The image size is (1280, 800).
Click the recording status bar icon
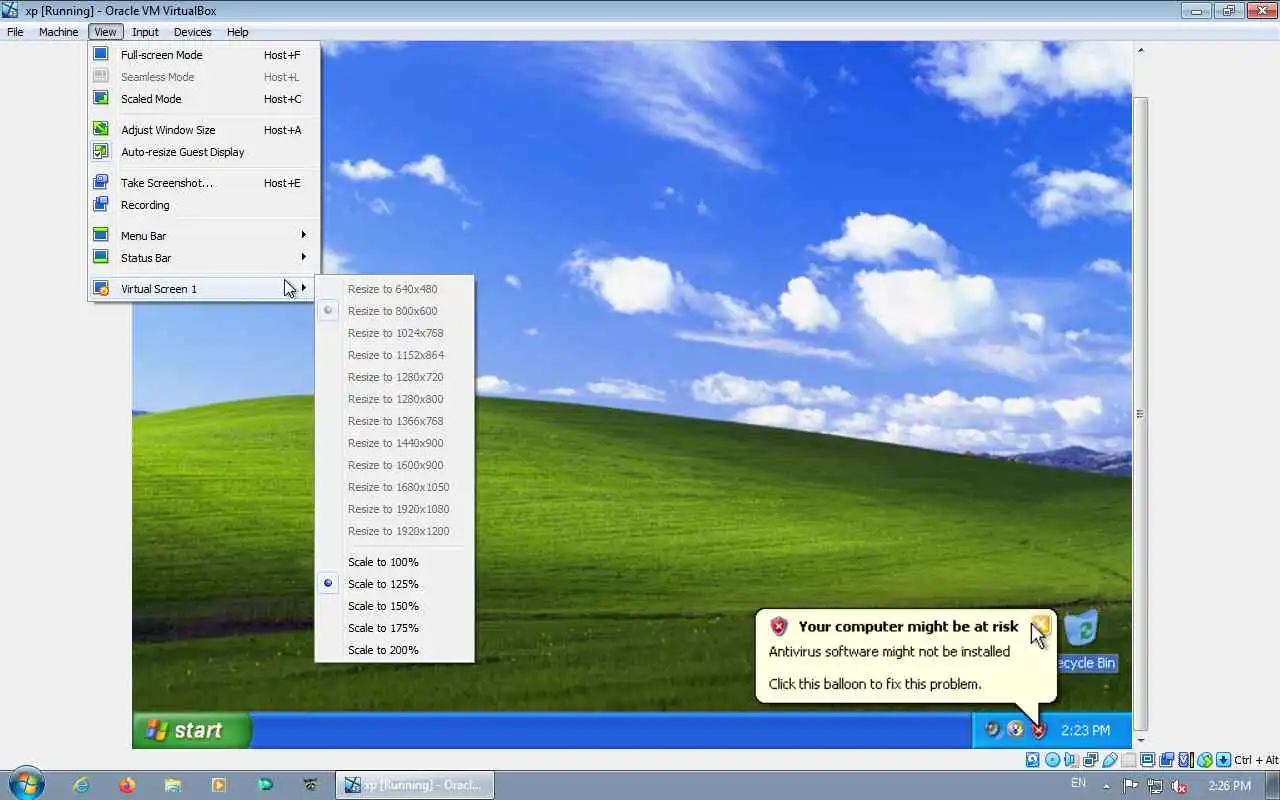pyautogui.click(x=1166, y=760)
